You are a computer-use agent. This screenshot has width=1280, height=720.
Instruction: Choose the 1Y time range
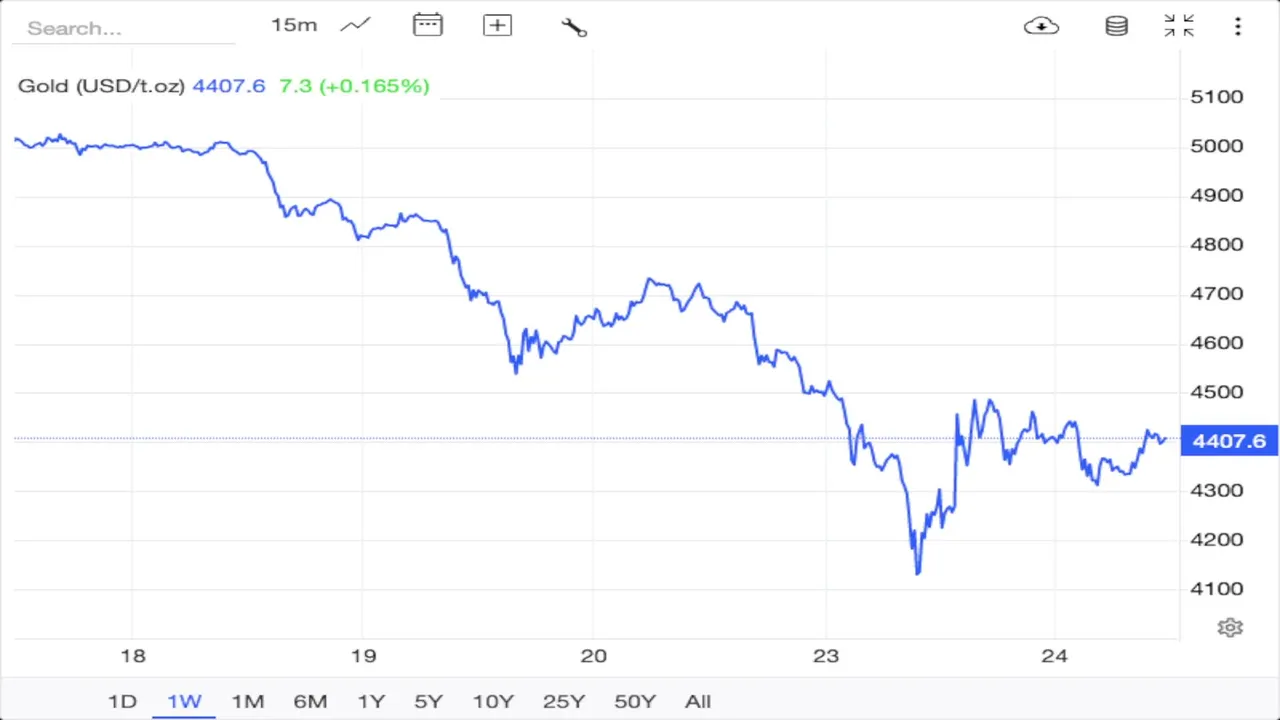[x=371, y=701]
